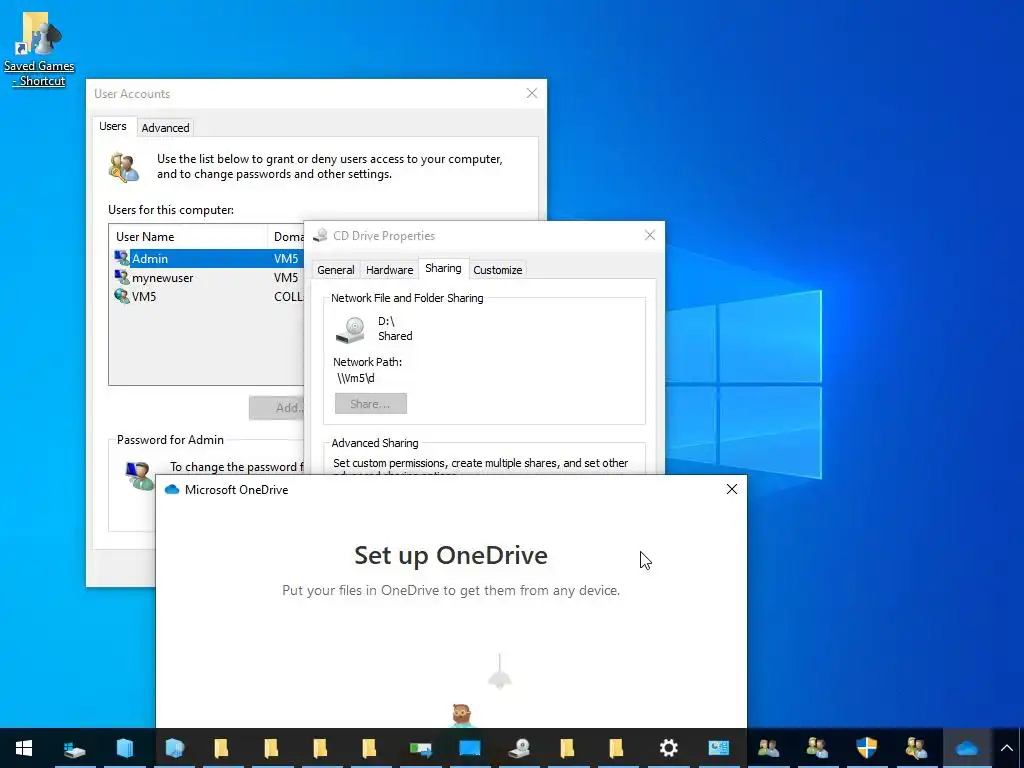The height and width of the screenshot is (768, 1024).
Task: Click the Password for Admin user icon
Action: (139, 475)
